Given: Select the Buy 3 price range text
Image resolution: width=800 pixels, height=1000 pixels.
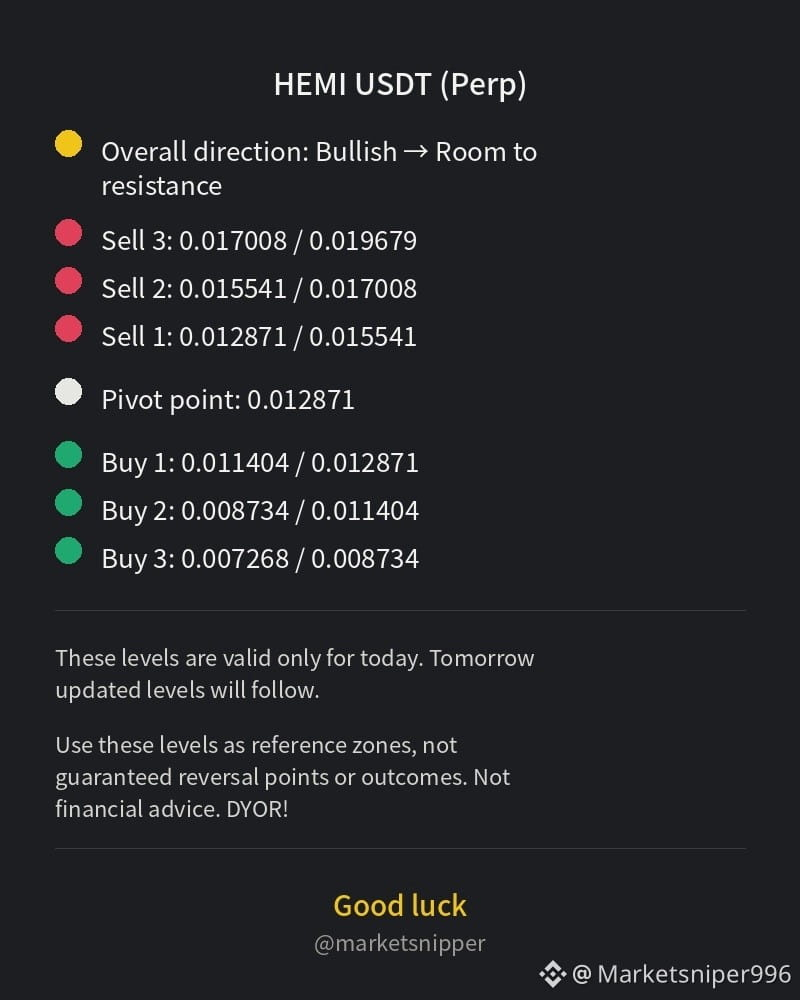Looking at the screenshot, I should point(260,559).
